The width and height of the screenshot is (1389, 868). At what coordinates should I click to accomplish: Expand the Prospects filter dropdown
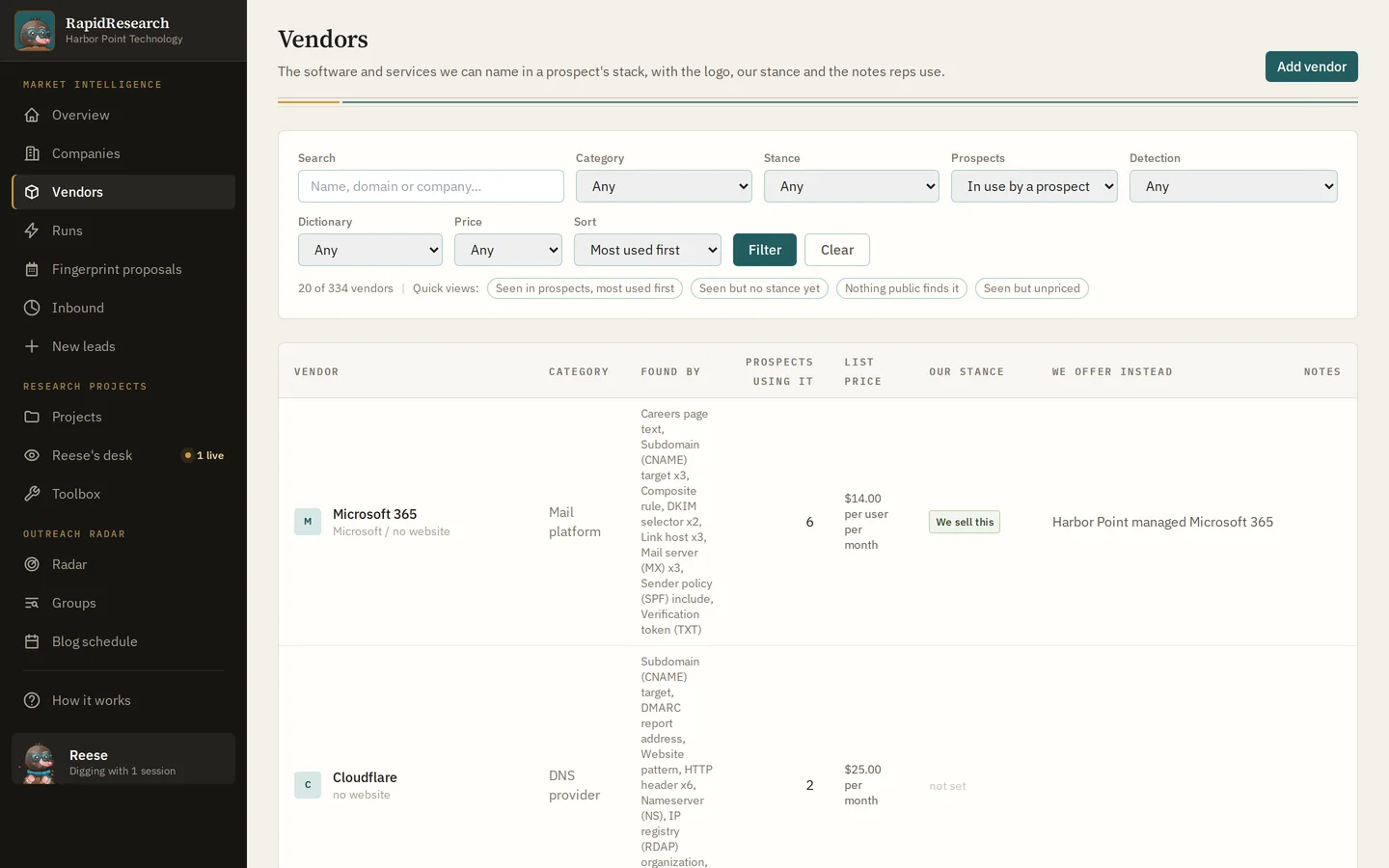click(x=1034, y=186)
